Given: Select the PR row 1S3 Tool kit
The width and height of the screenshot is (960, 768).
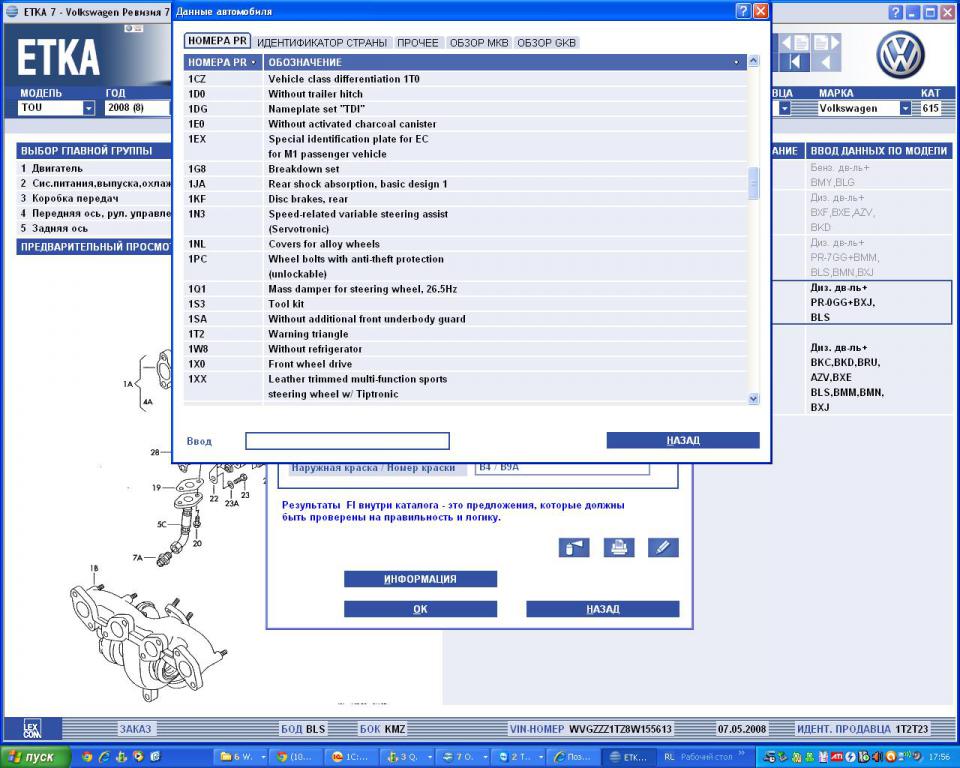Looking at the screenshot, I should (465, 304).
